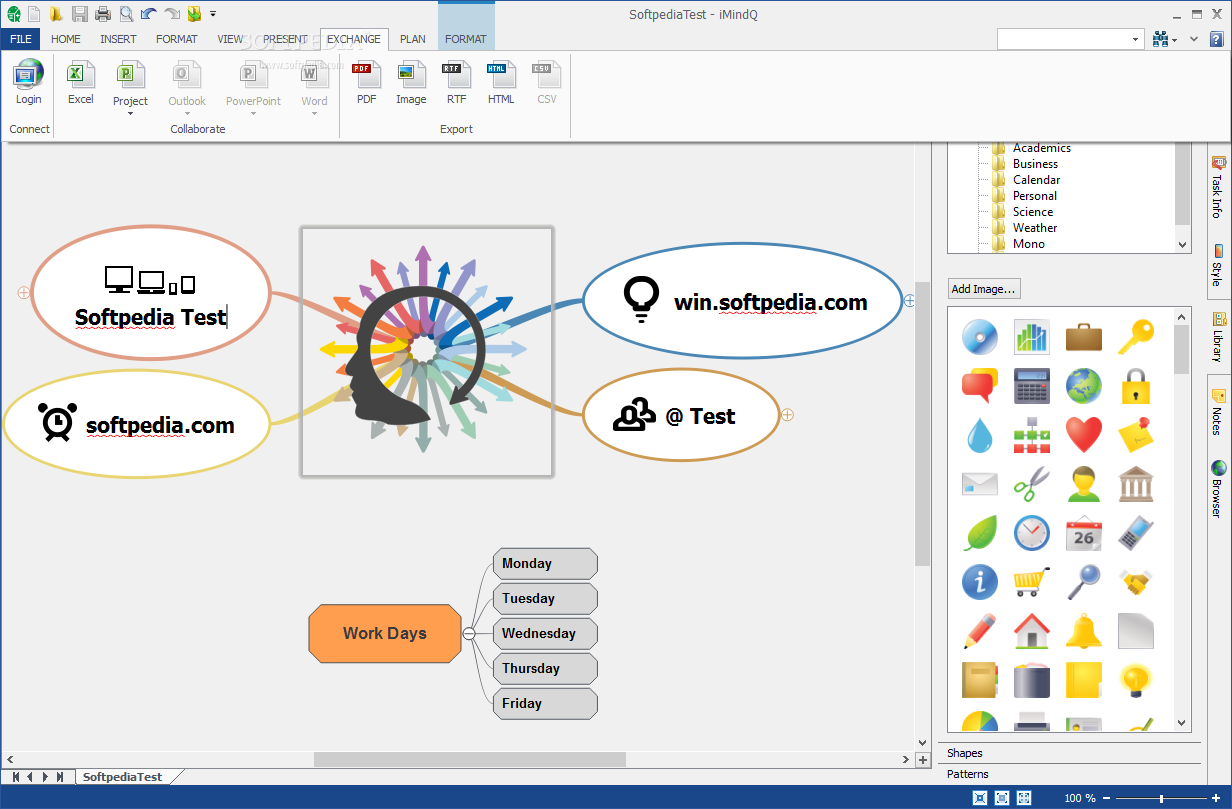
Task: Click the Print icon in quick access toolbar
Action: tap(102, 14)
